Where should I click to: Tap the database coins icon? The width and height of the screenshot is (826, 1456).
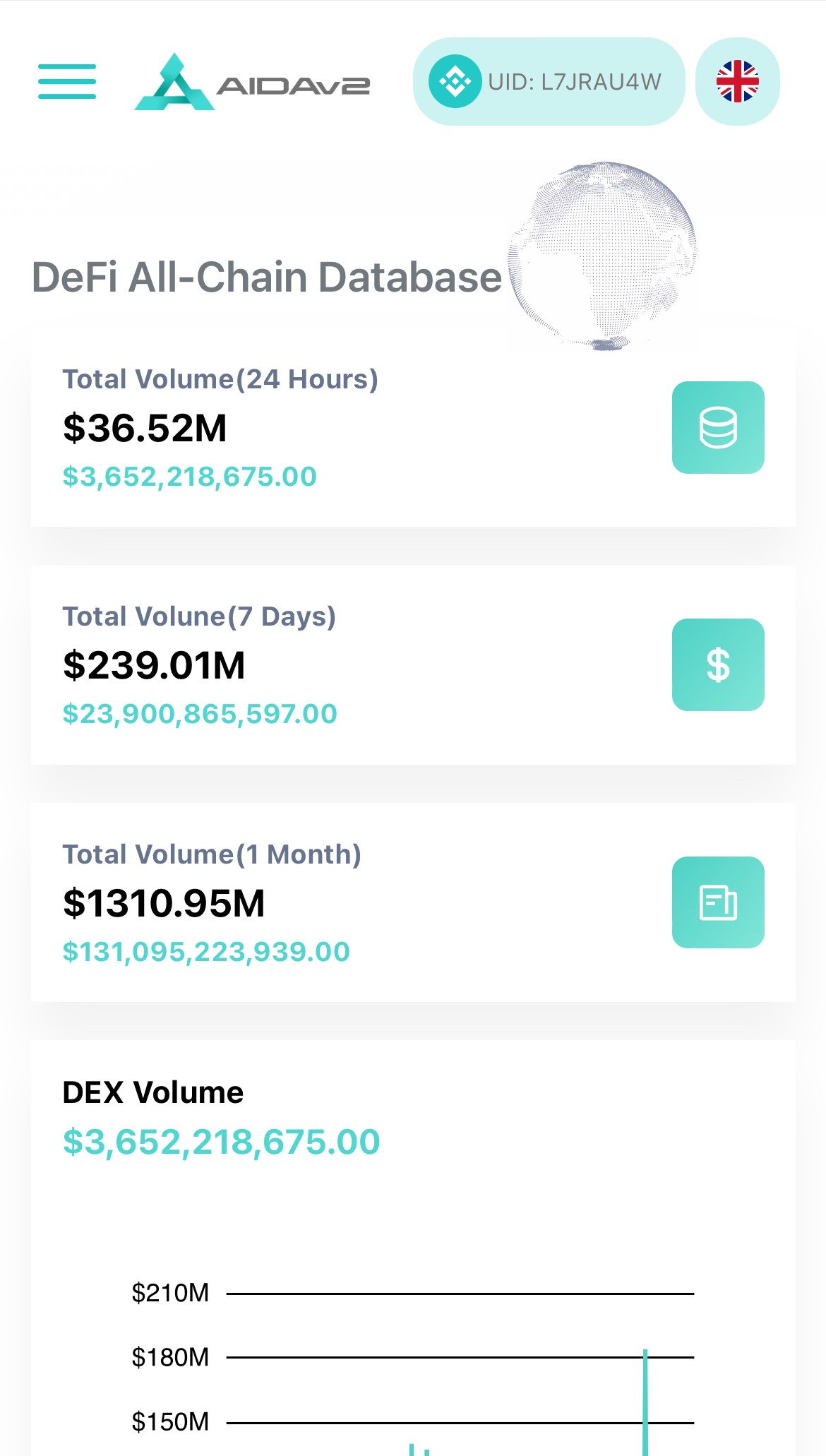pos(718,428)
